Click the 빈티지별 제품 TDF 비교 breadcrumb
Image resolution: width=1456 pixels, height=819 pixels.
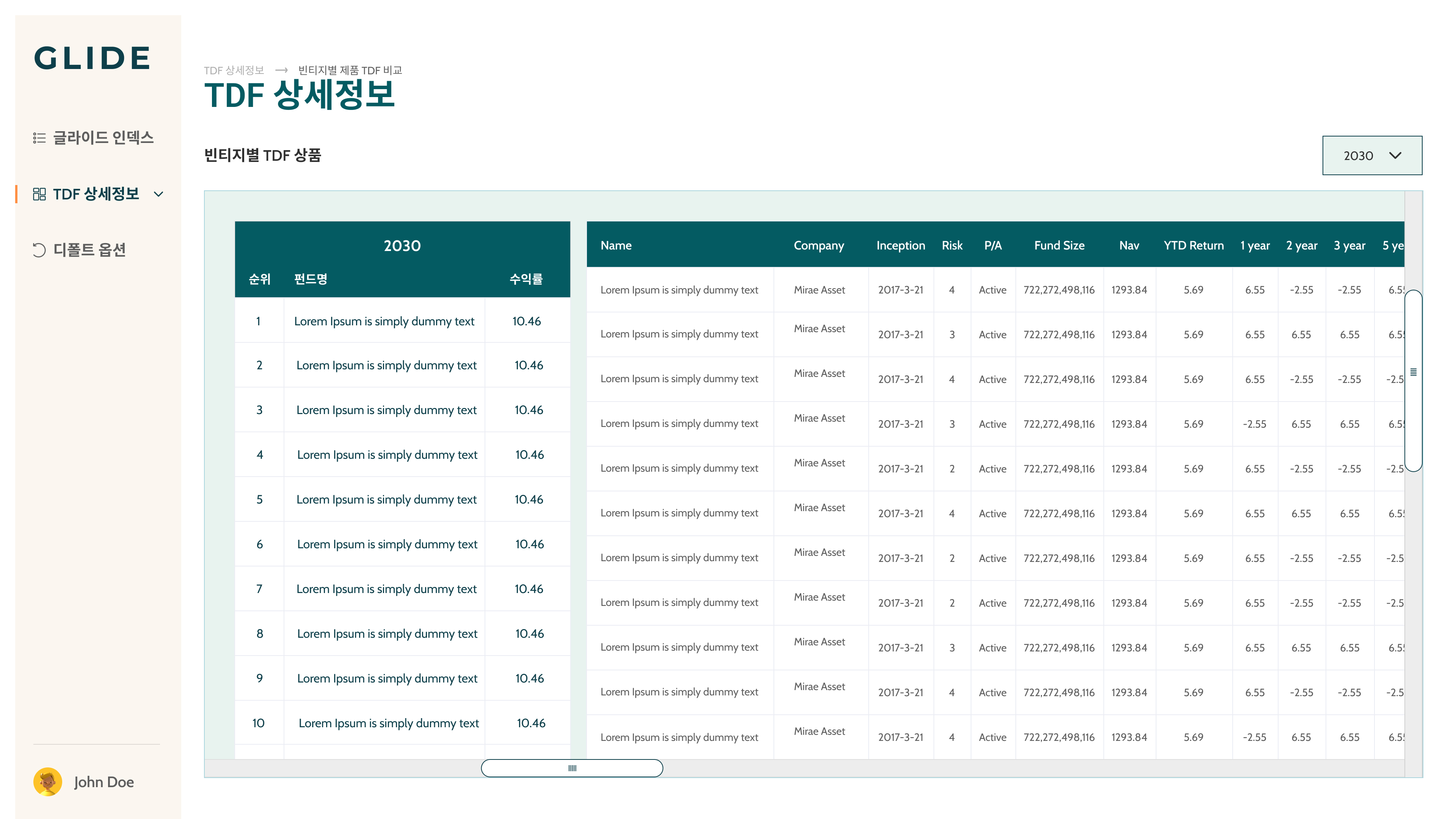tap(350, 70)
